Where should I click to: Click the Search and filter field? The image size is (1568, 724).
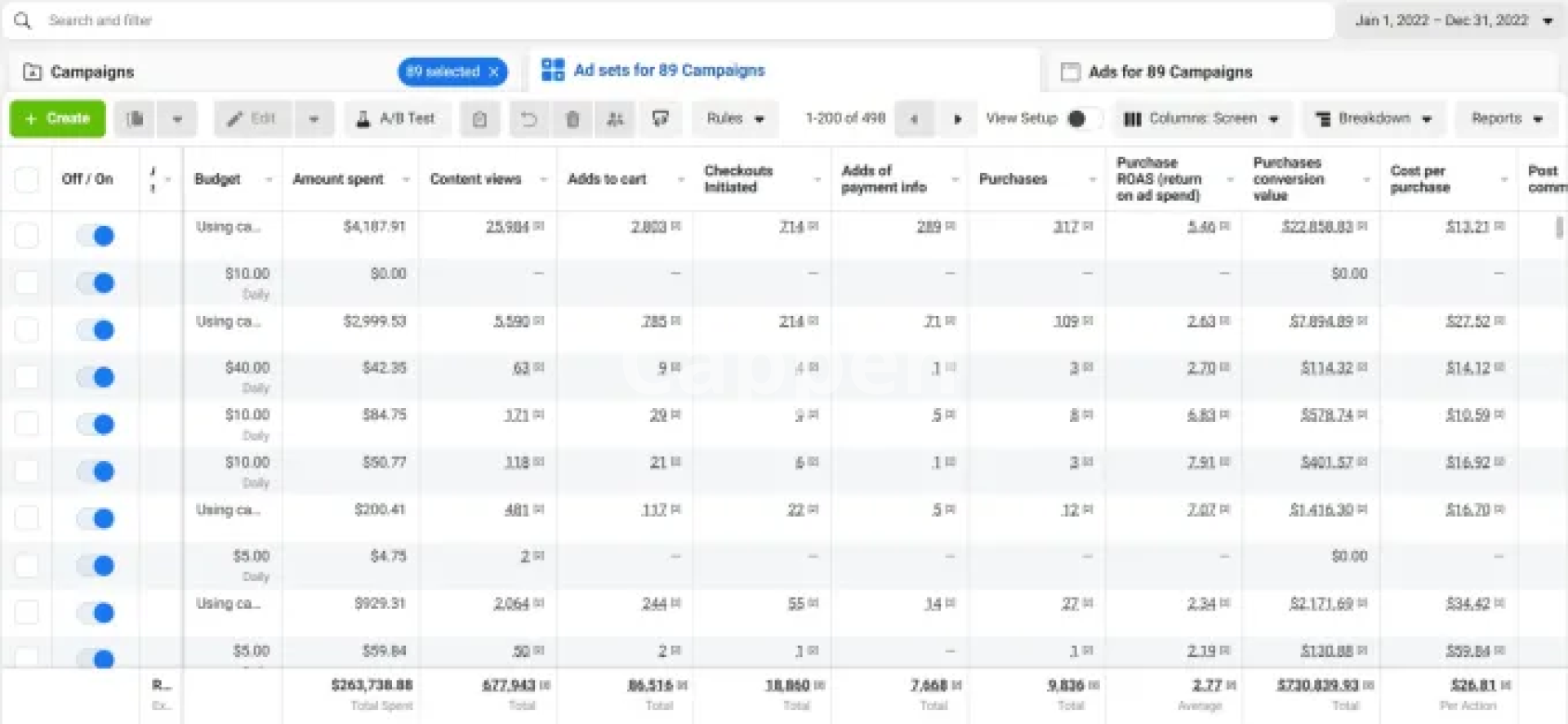[x=653, y=20]
